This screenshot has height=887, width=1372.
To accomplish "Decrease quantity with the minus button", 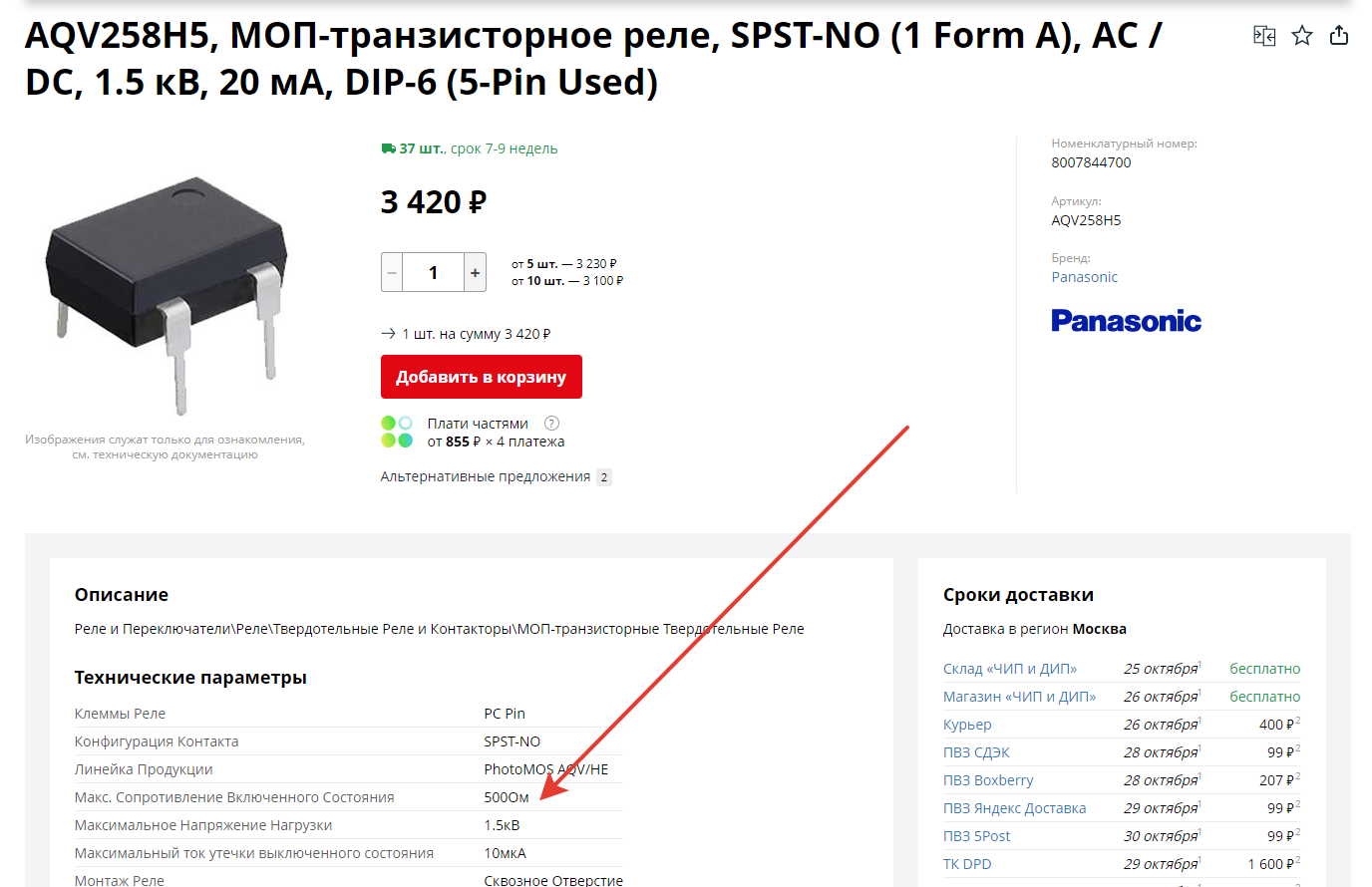I will pos(392,272).
